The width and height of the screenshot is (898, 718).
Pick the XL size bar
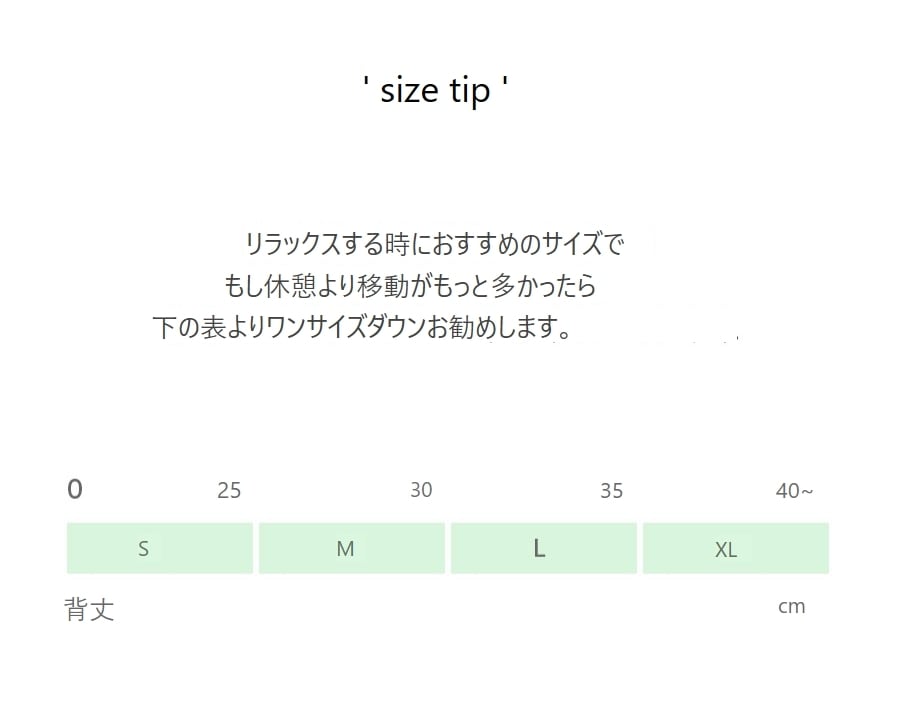tap(735, 548)
